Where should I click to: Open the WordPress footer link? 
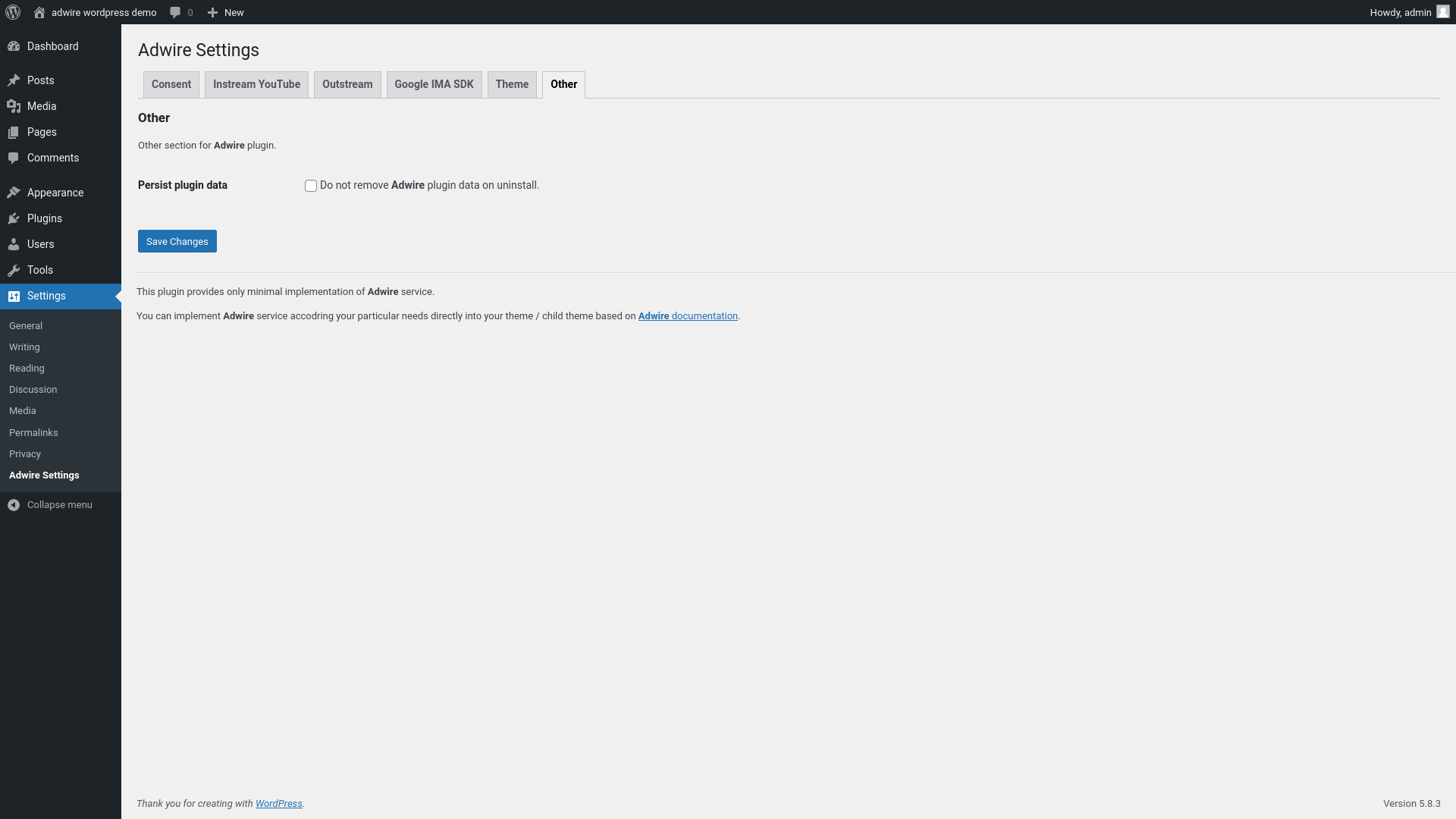[278, 804]
